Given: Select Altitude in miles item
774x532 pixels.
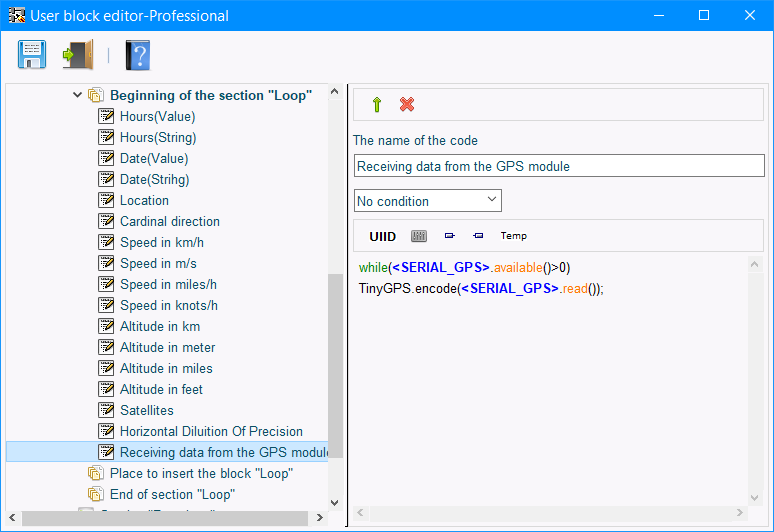Looking at the screenshot, I should pos(166,368).
